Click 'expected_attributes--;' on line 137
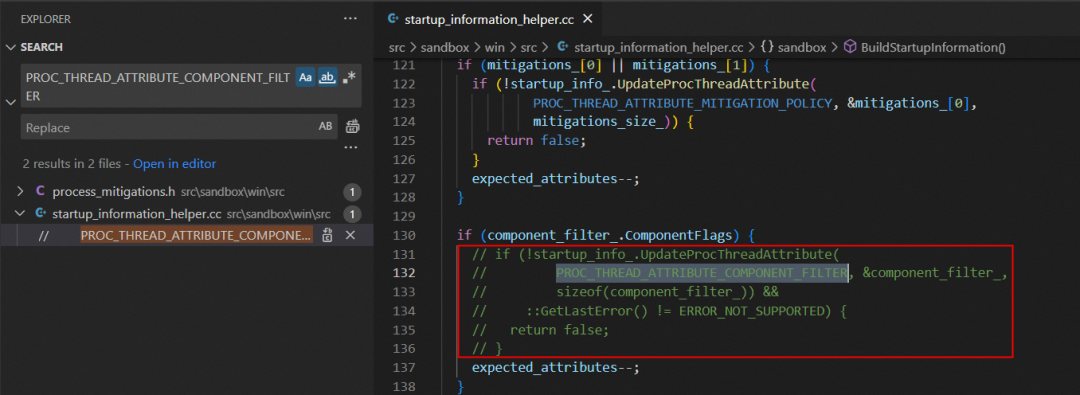Screen dimensions: 1080x395 tap(555, 367)
